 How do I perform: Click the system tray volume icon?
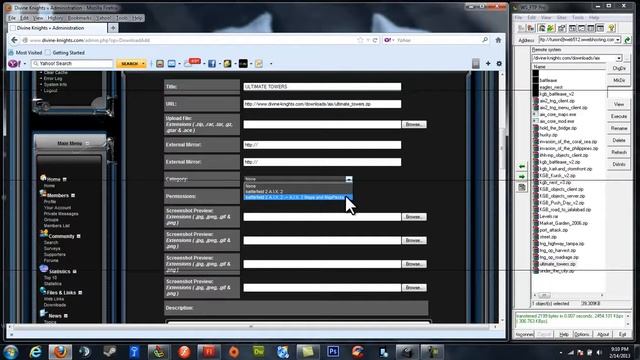599,352
